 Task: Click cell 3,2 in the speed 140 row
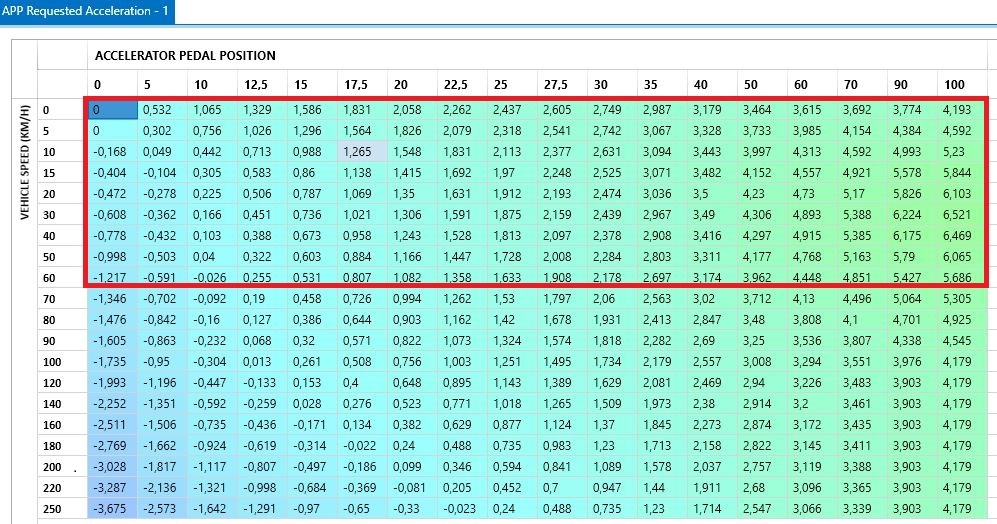812,404
